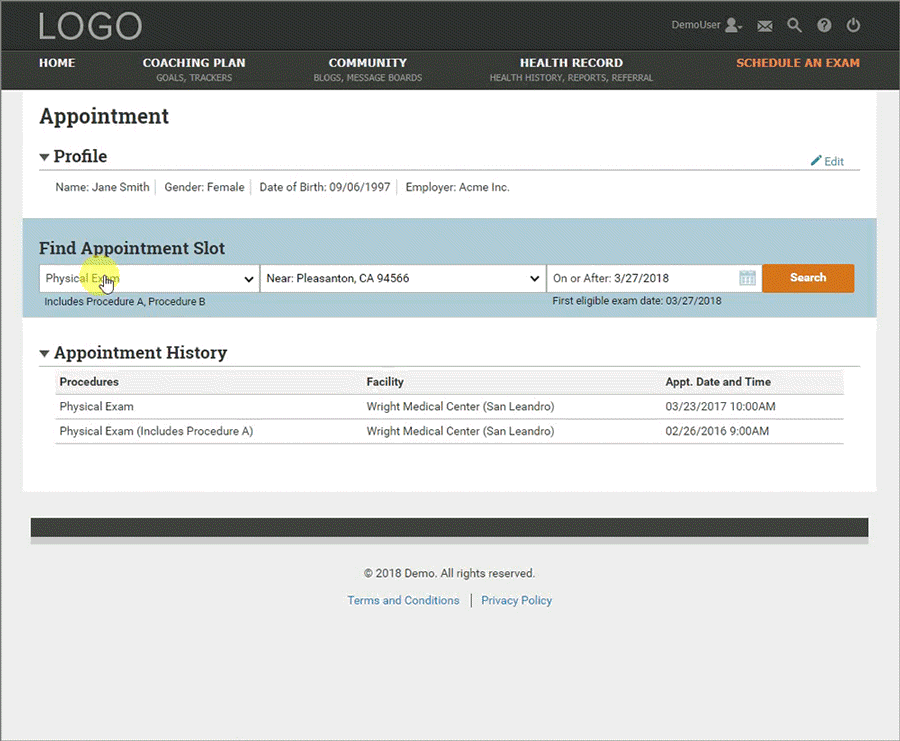Click the magnifier search icon in header

click(x=794, y=25)
